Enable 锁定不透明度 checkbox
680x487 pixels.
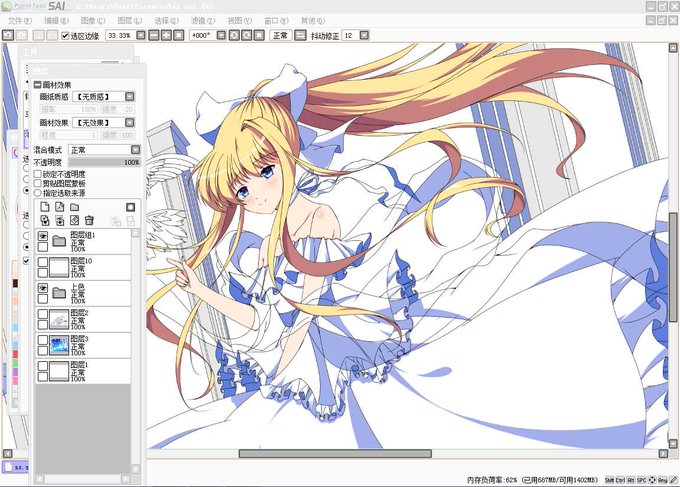38,174
